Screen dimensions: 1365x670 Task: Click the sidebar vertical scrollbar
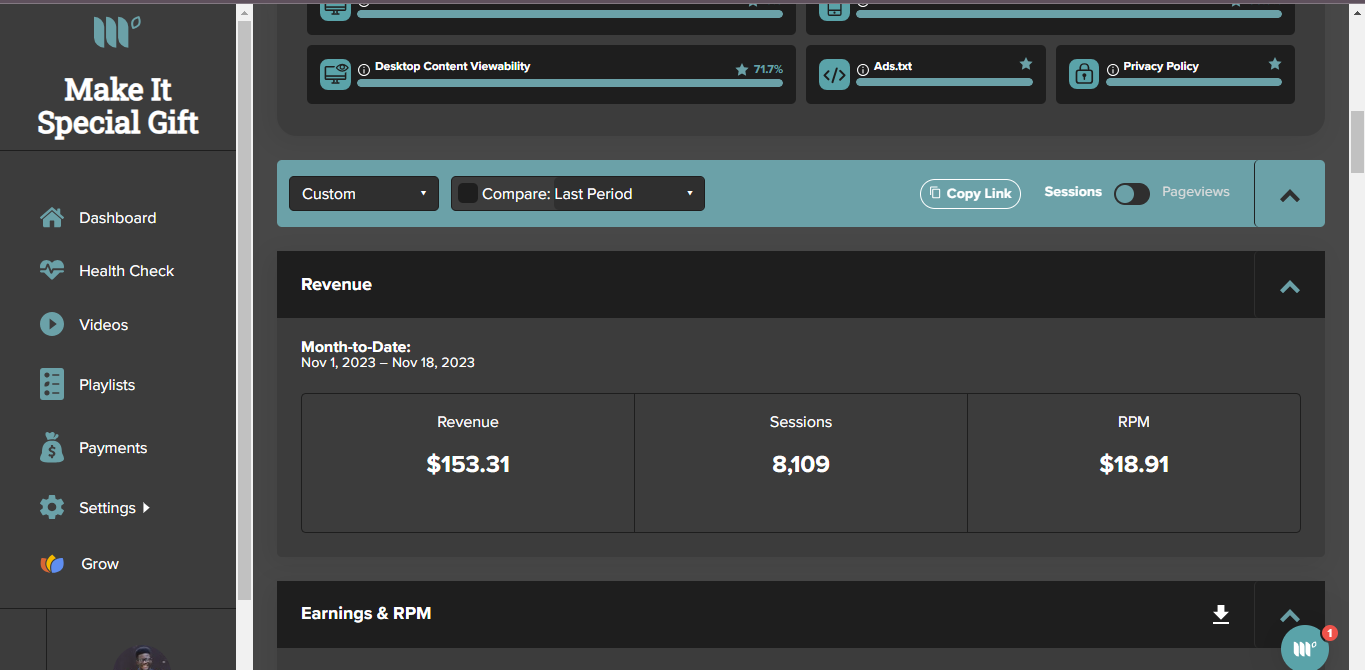click(x=244, y=310)
